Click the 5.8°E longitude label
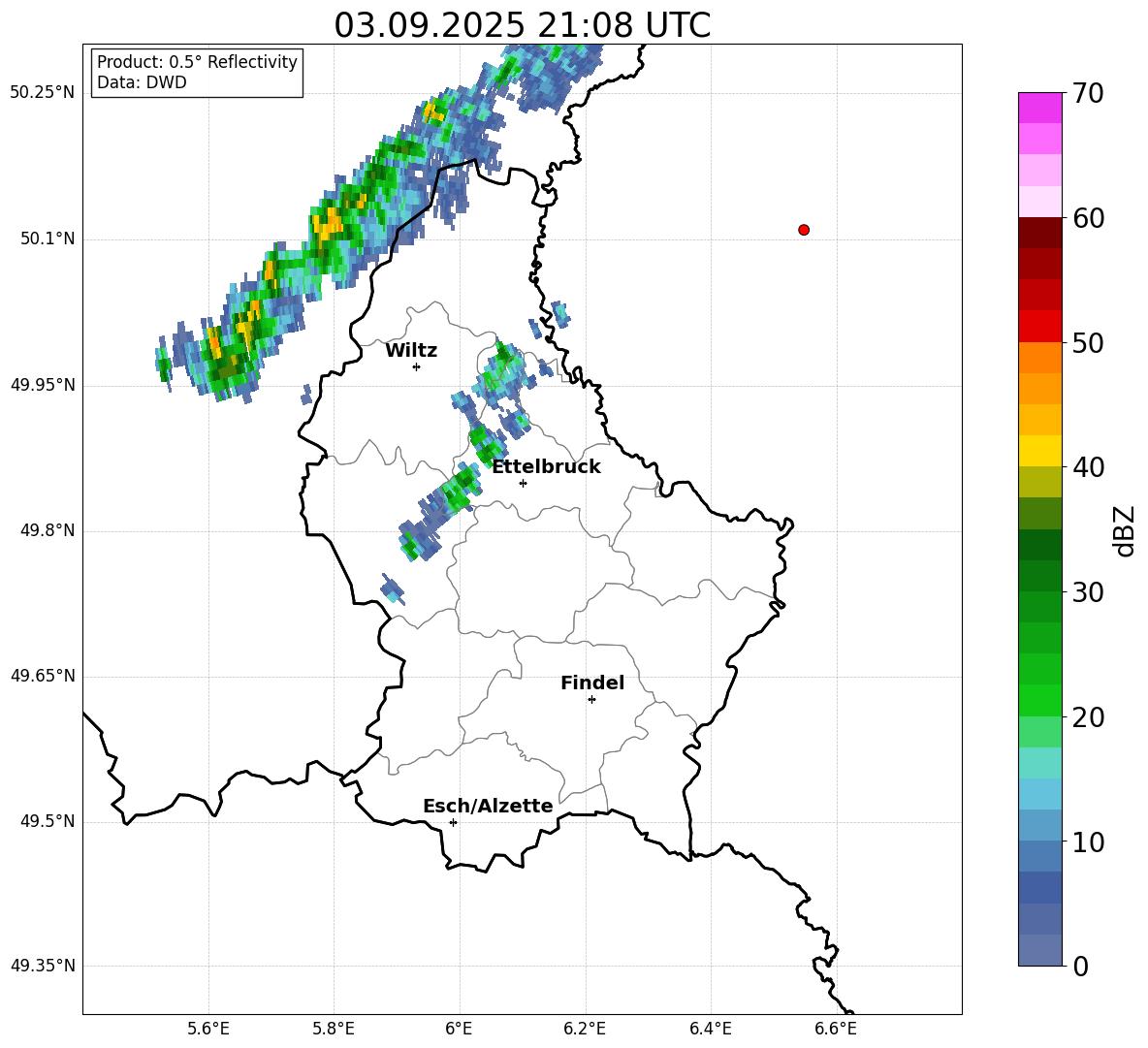This screenshot has height=1048, width=1148. [334, 1029]
